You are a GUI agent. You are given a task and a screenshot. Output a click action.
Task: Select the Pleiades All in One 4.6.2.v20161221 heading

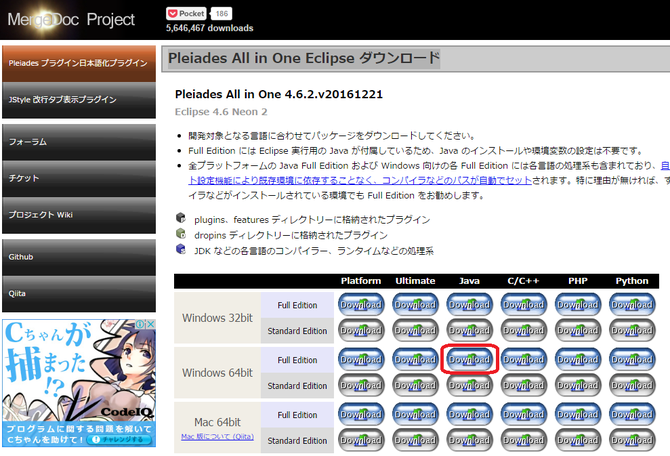coord(279,94)
